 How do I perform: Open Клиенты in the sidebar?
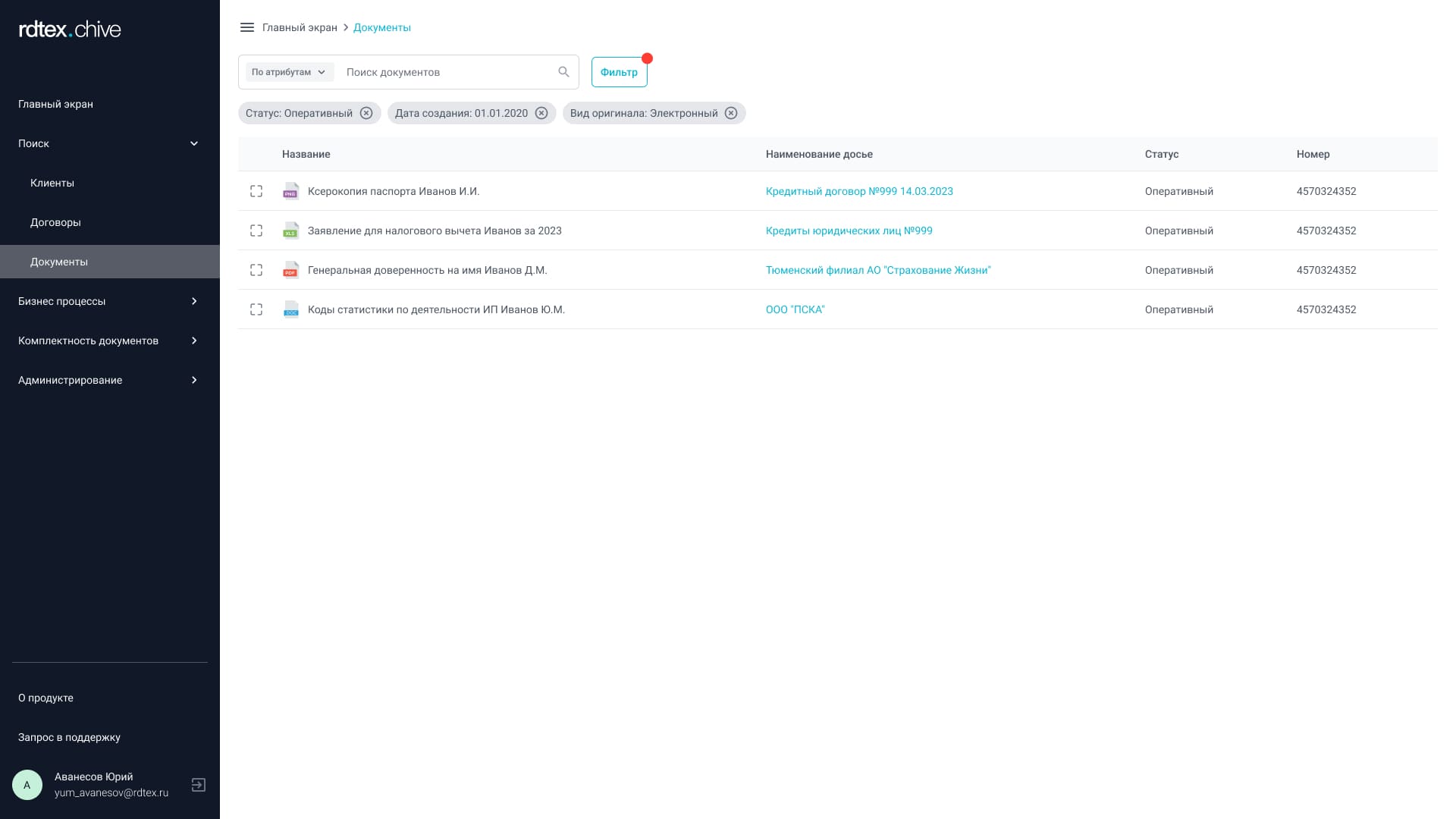point(52,183)
